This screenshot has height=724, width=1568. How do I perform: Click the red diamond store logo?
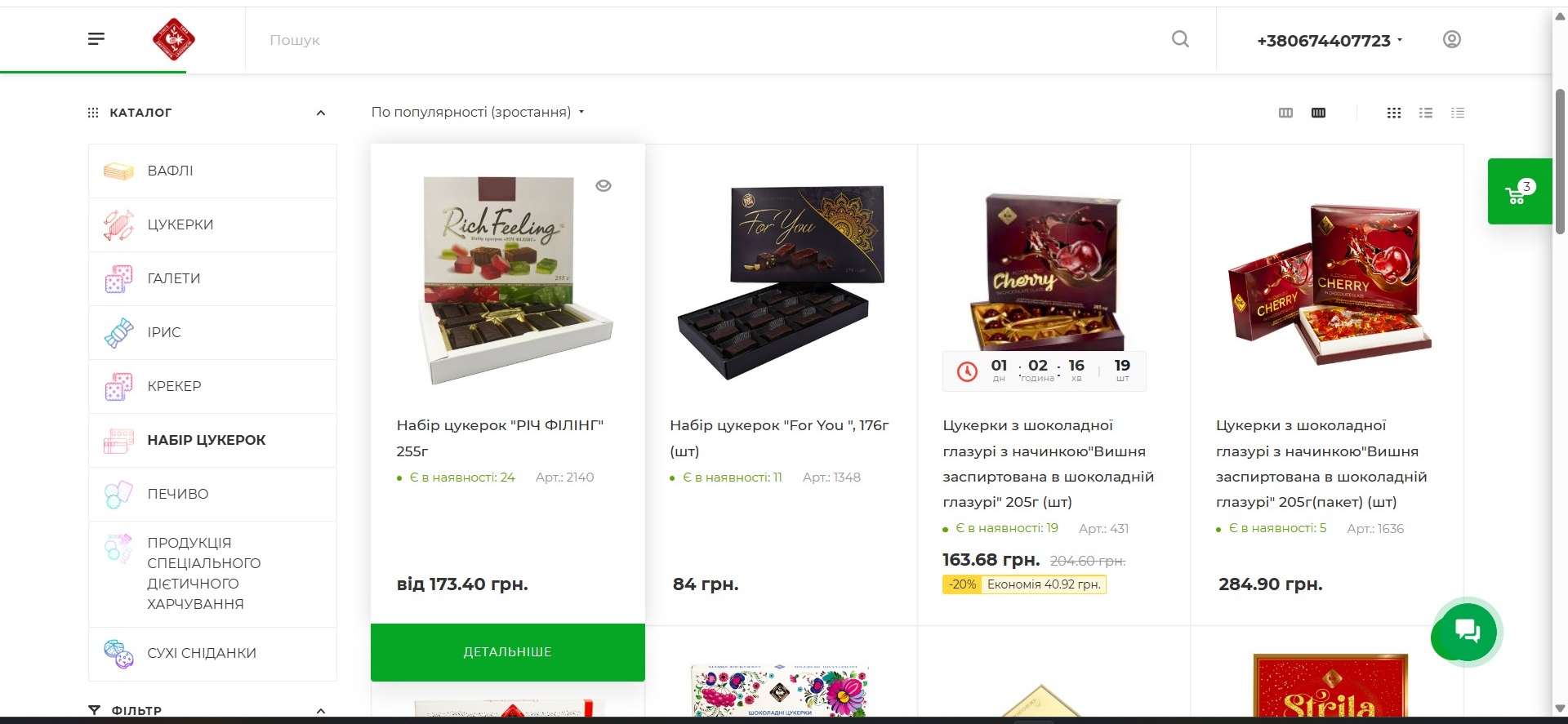[173, 39]
